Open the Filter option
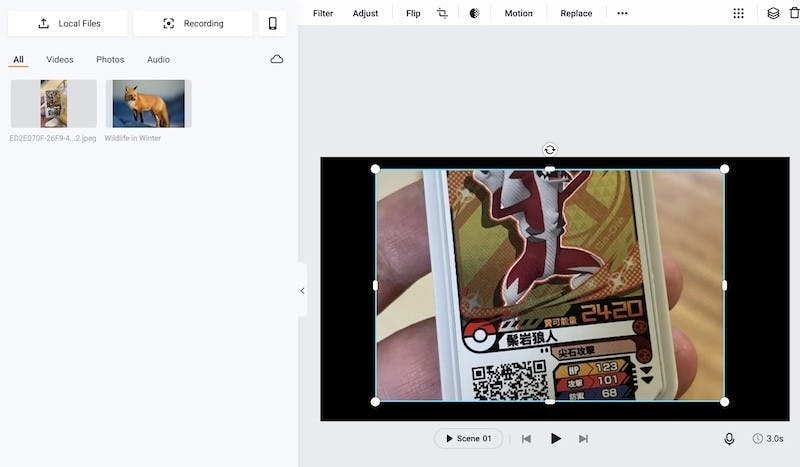 pyautogui.click(x=323, y=13)
